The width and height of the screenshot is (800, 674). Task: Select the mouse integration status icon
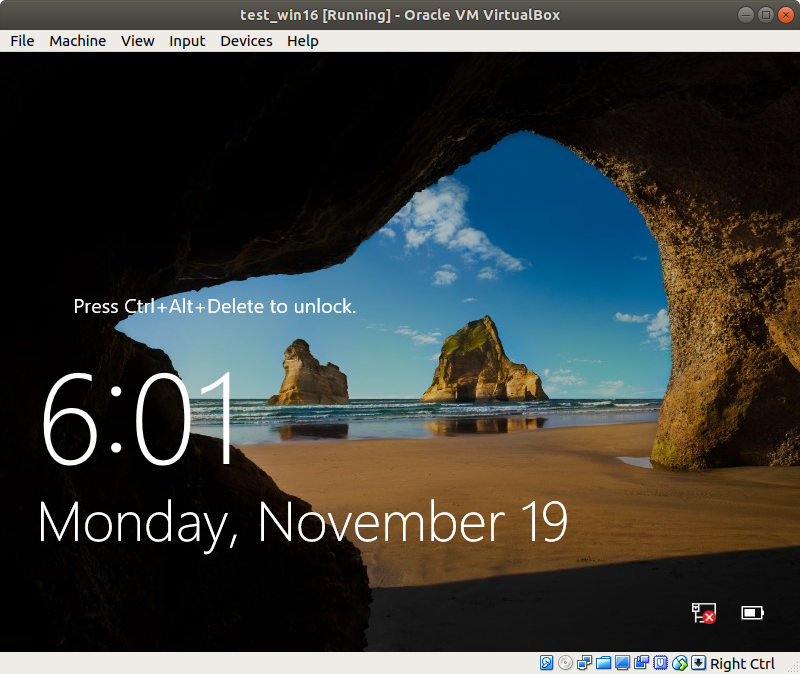click(681, 663)
